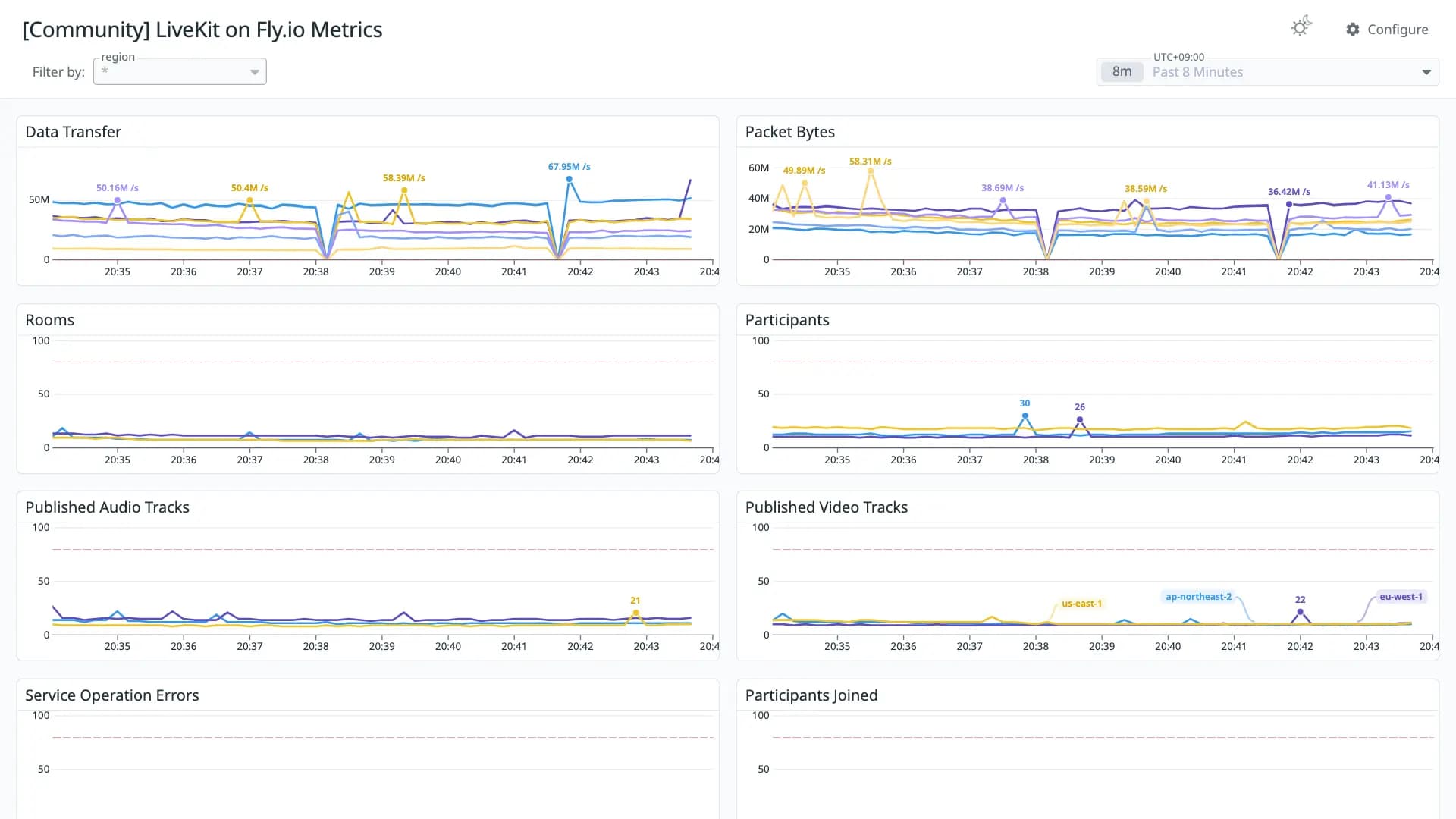Image resolution: width=1456 pixels, height=819 pixels.
Task: Click the ap-northeast-2 series label
Action: click(1198, 597)
